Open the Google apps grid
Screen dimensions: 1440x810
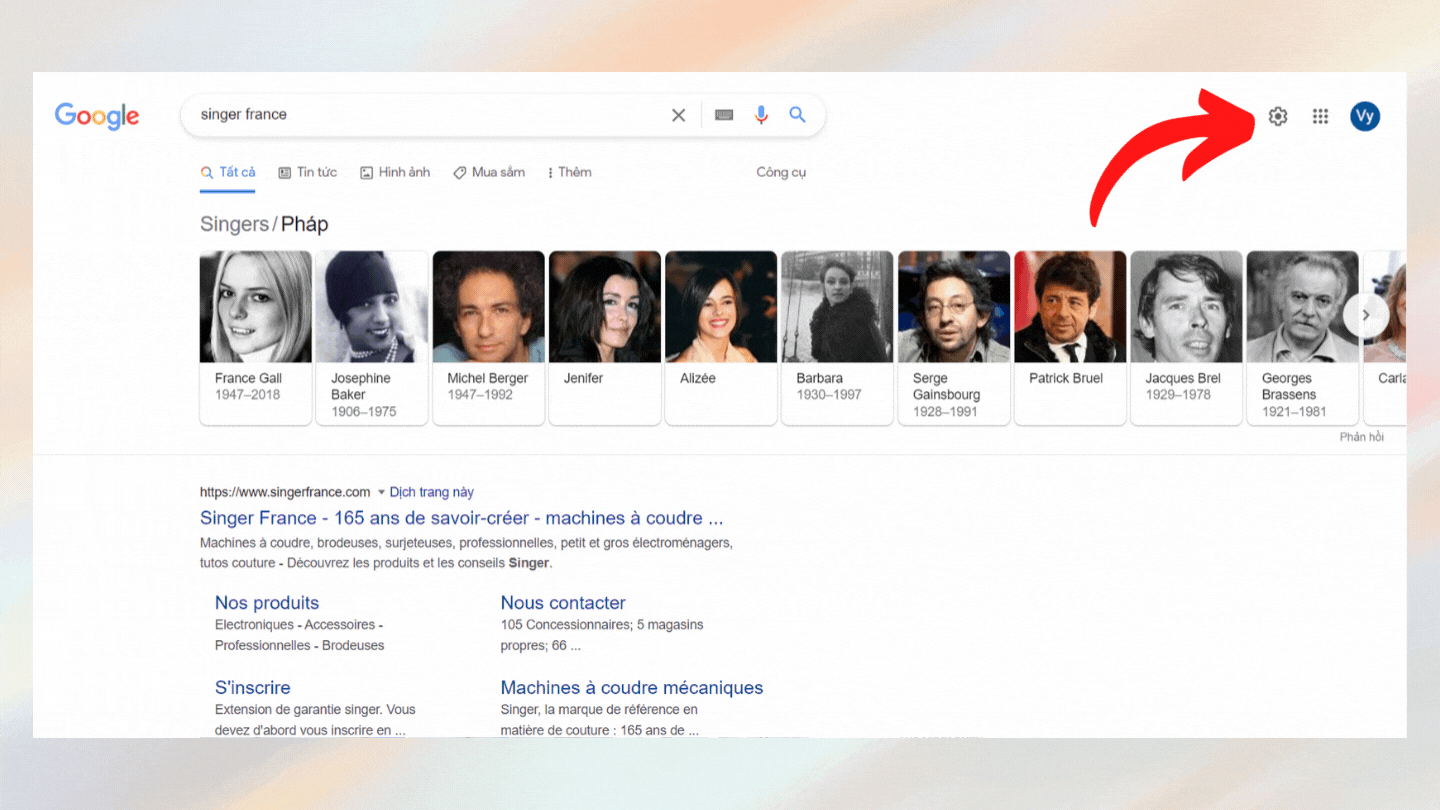point(1320,116)
